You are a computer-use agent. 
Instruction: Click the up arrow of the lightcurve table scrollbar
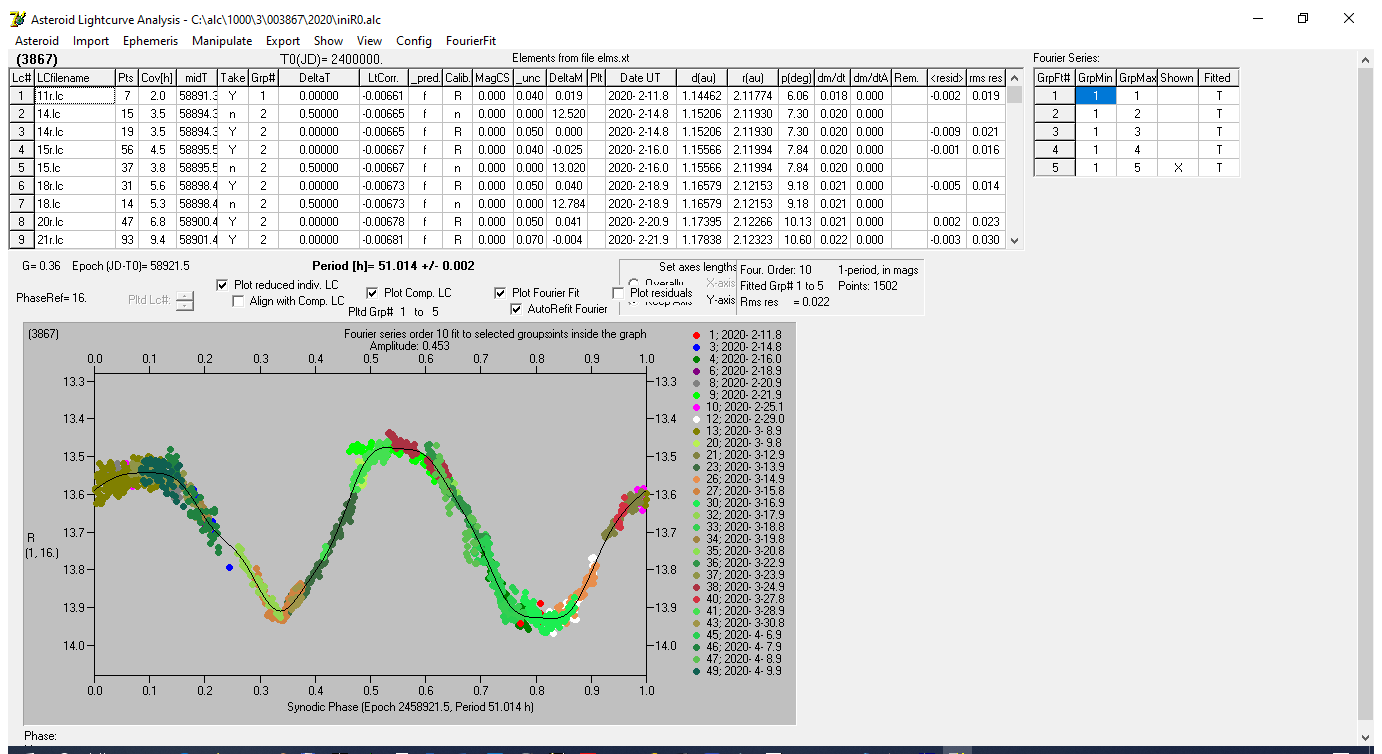tap(1015, 77)
